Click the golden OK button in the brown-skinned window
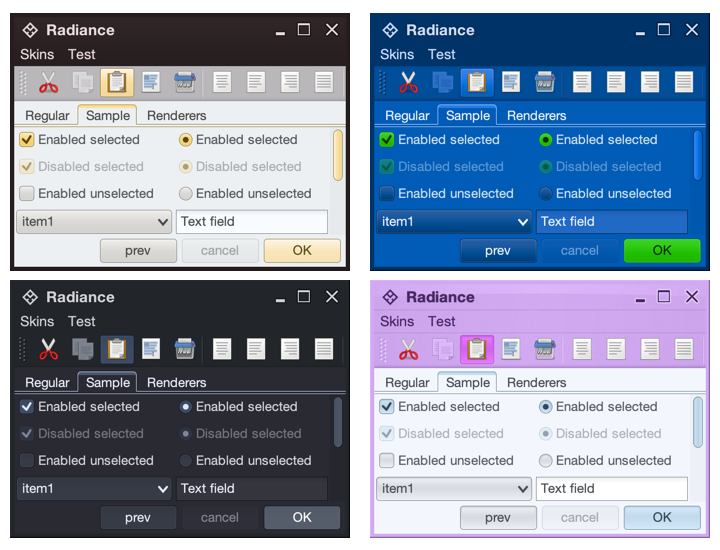This screenshot has height=550, width=720. tap(302, 250)
